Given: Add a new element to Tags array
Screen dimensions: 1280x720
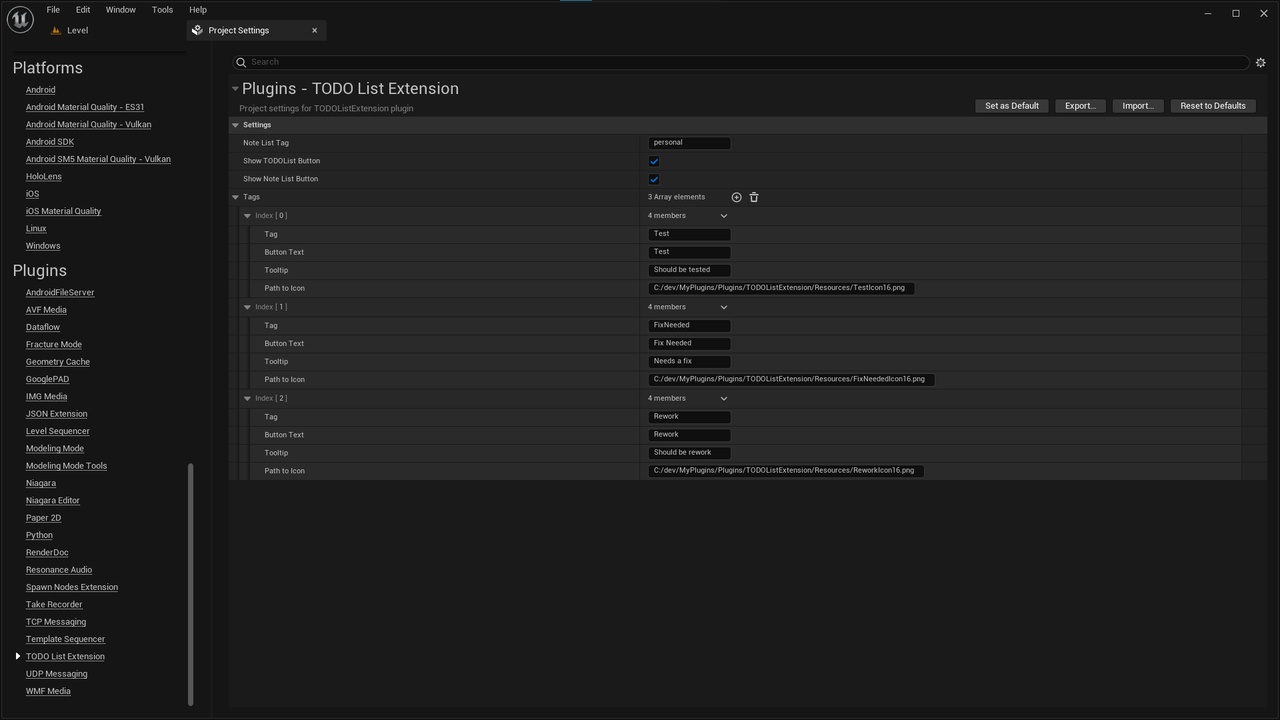Looking at the screenshot, I should [736, 197].
